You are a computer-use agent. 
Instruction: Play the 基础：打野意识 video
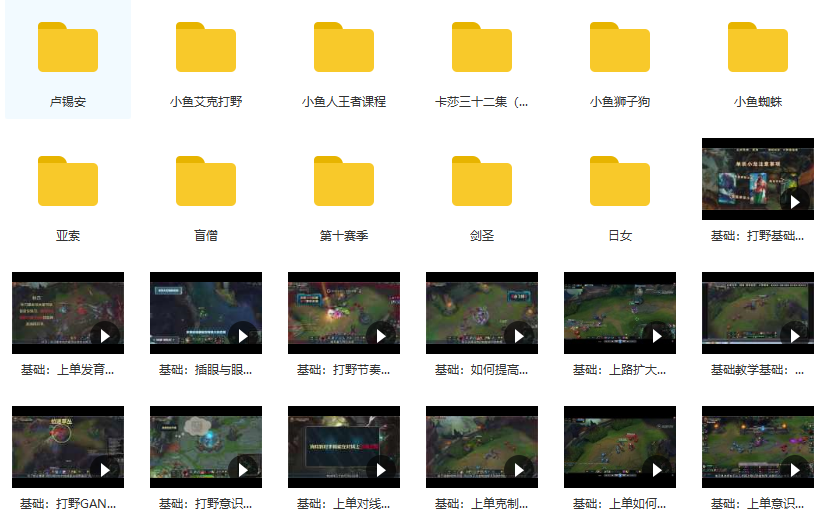(x=206, y=447)
